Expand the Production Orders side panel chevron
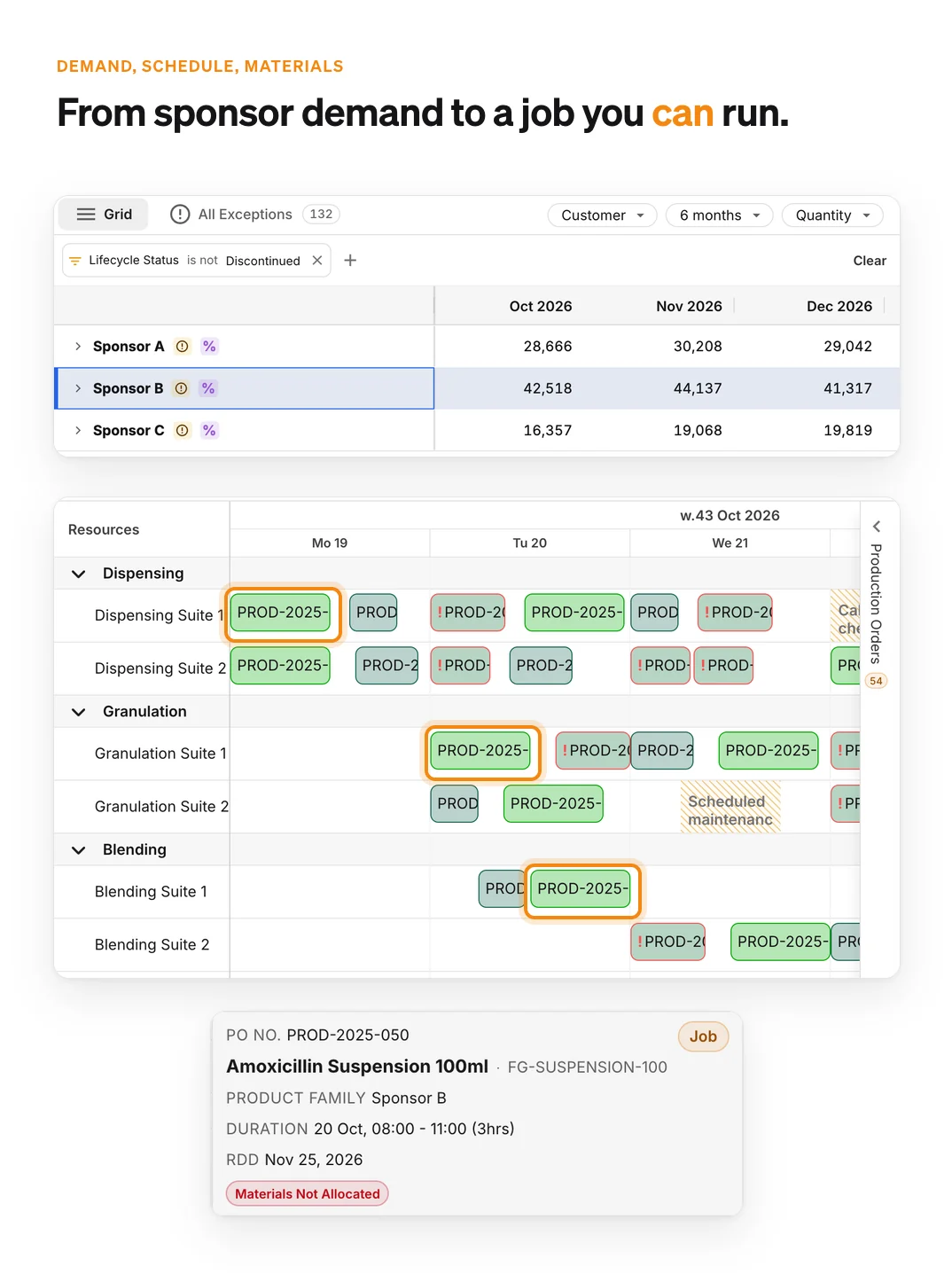Image resolution: width=952 pixels, height=1282 pixels. 876,527
